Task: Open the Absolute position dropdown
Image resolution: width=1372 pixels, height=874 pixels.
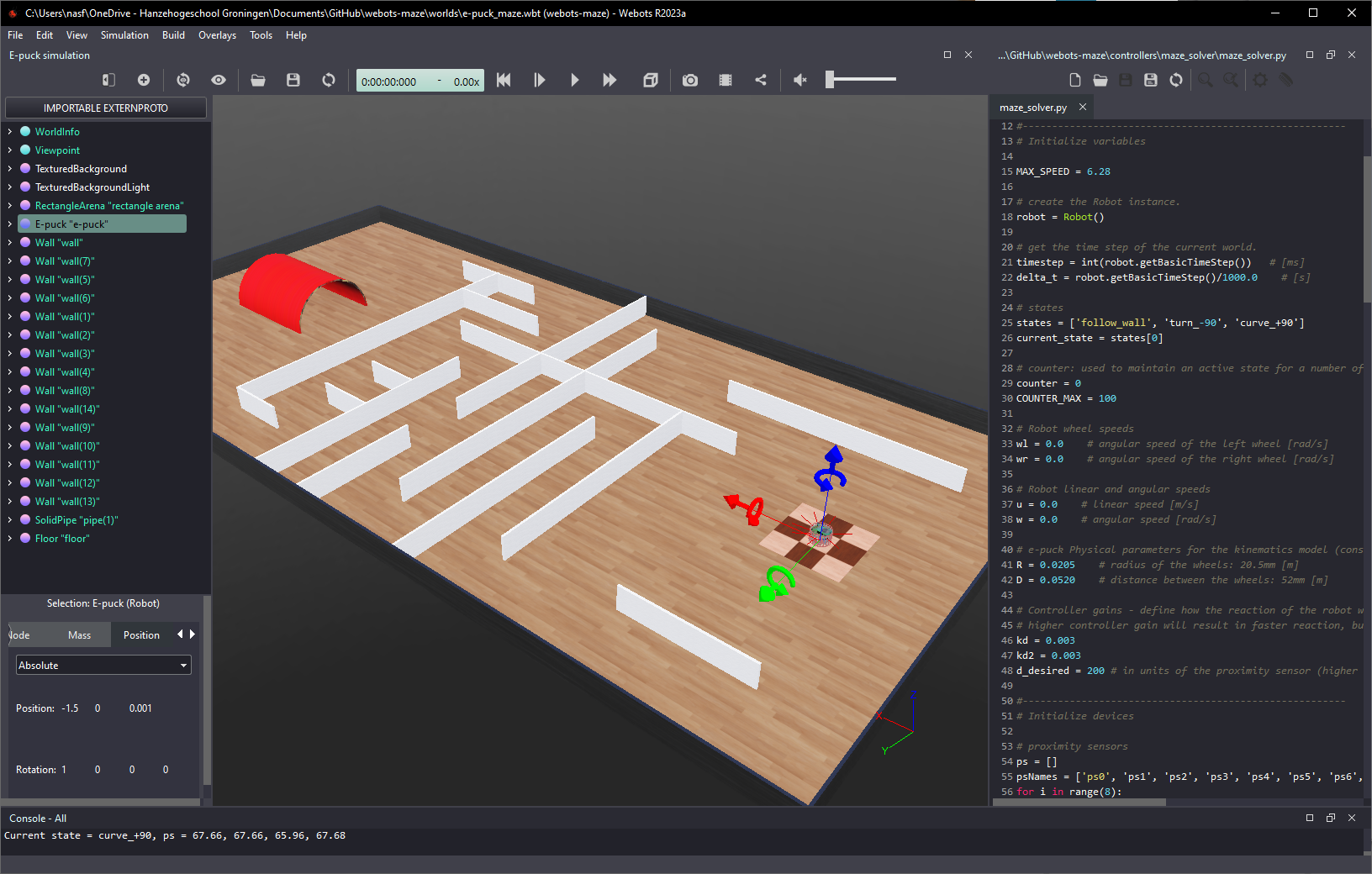Action: (x=103, y=665)
